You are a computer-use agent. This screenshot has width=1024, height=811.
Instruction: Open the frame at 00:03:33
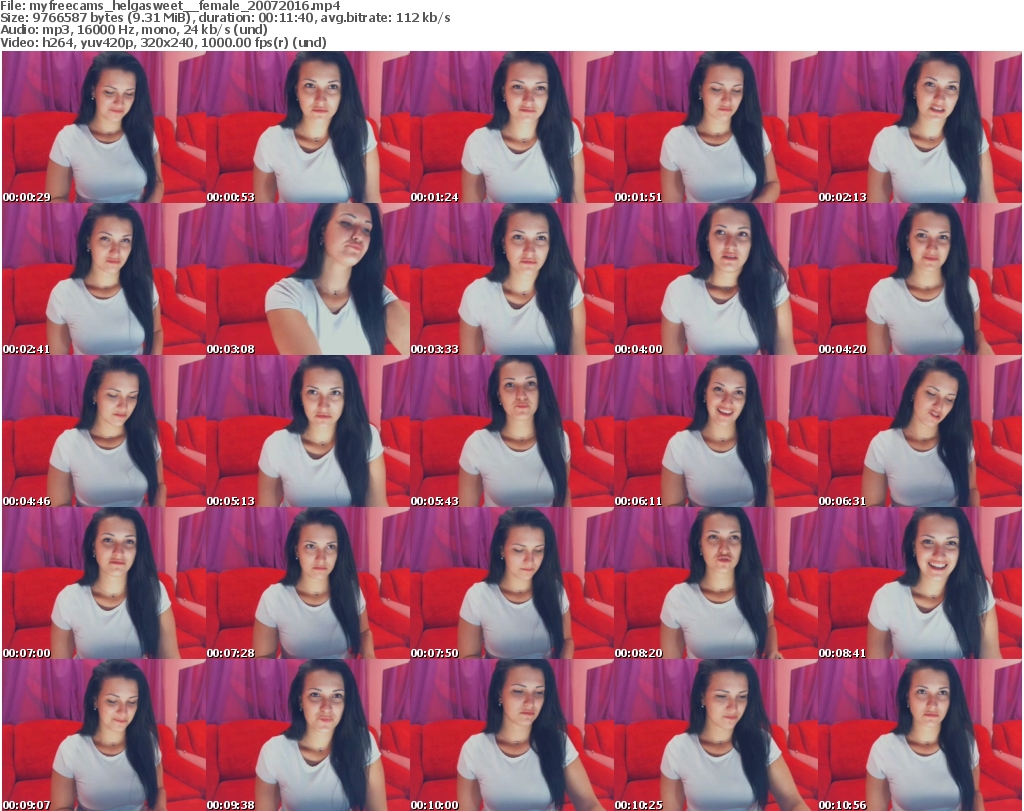[511, 279]
